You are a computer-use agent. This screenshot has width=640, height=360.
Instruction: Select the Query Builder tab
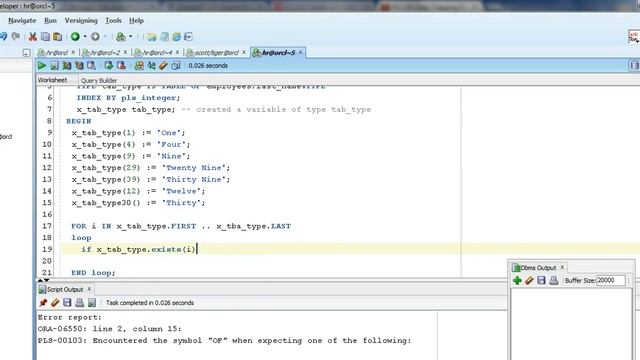click(x=99, y=80)
